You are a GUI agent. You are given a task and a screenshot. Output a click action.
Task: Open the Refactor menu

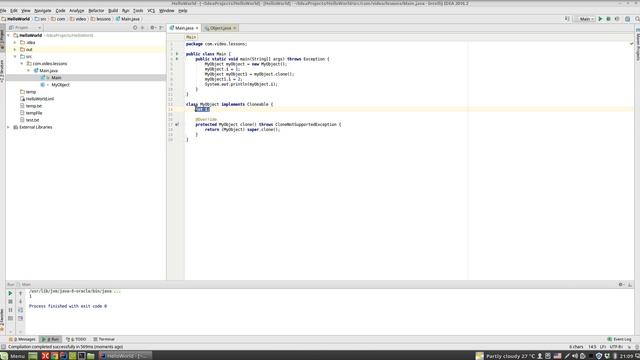pyautogui.click(x=96, y=11)
